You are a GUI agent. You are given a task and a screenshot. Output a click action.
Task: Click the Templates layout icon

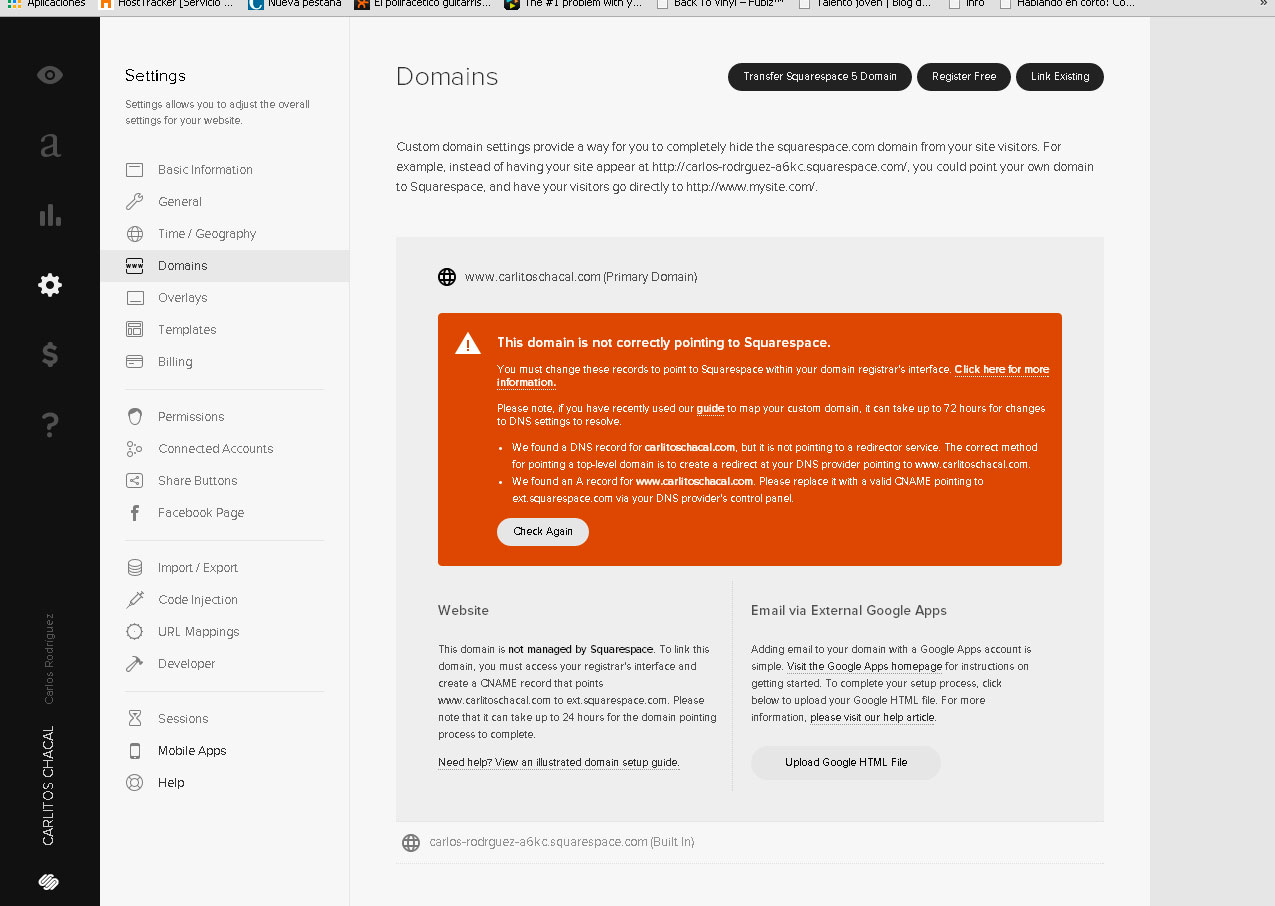click(135, 330)
